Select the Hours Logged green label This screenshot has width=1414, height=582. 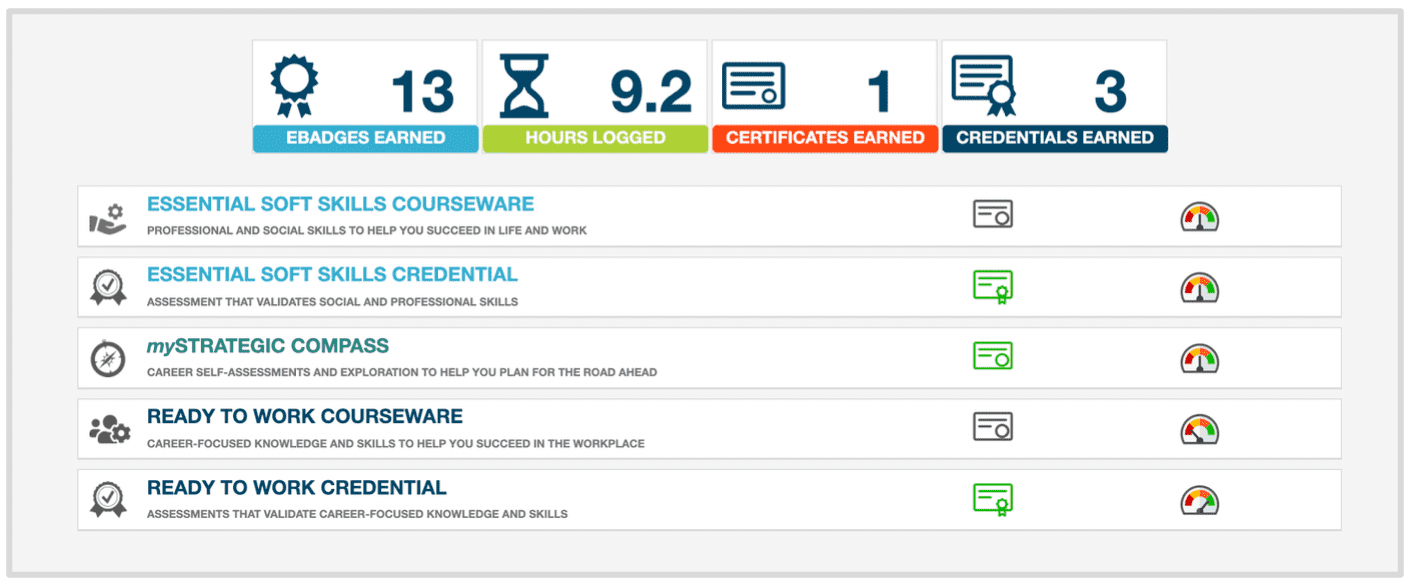click(x=595, y=138)
